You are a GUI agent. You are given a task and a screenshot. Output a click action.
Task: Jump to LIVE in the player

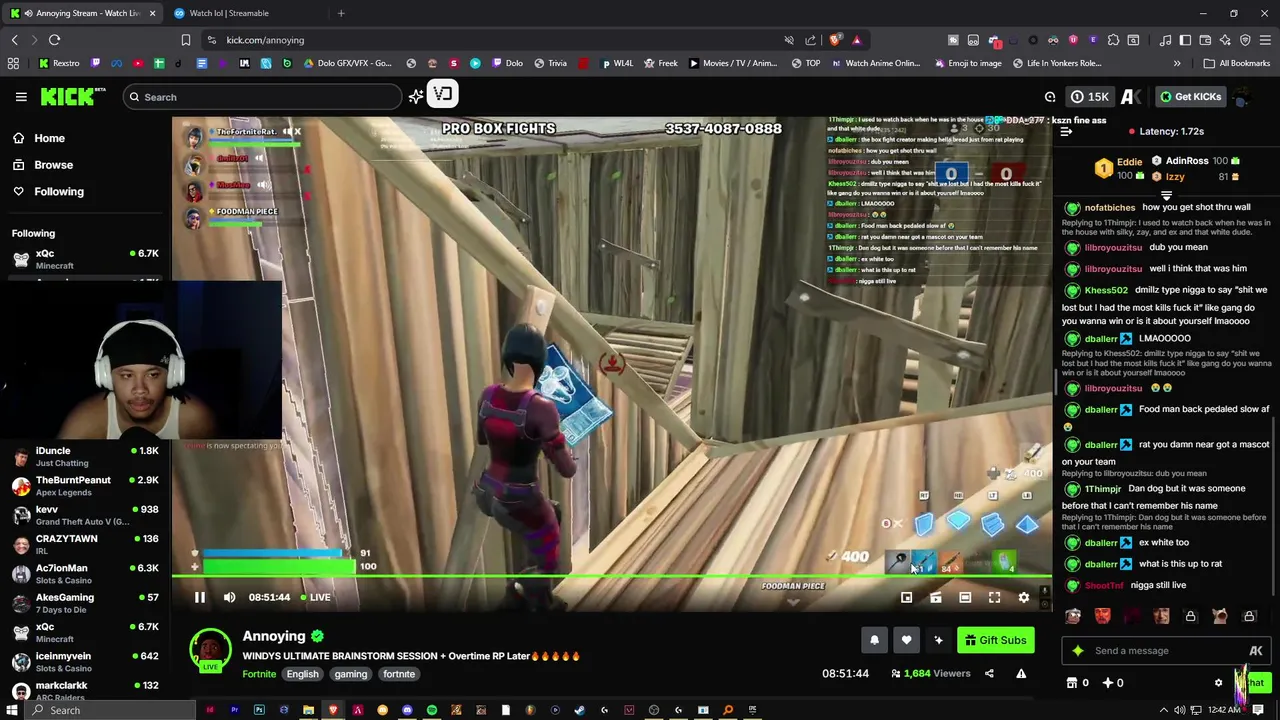[x=316, y=597]
